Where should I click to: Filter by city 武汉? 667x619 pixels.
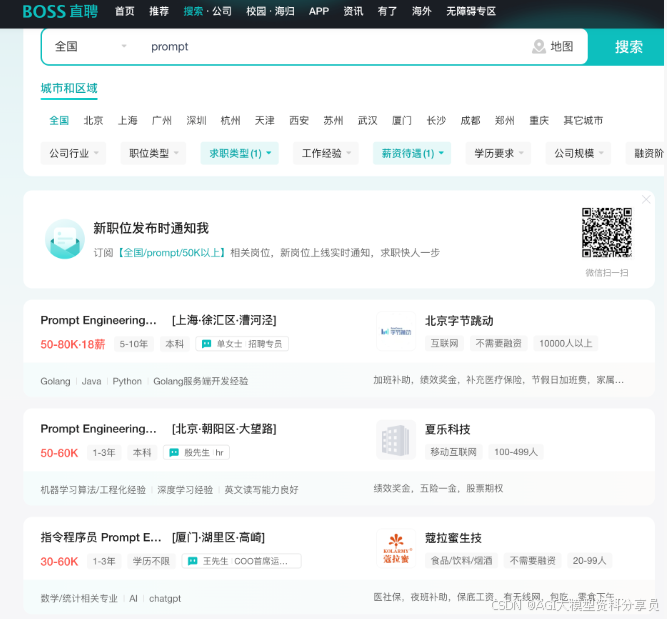pyautogui.click(x=368, y=120)
